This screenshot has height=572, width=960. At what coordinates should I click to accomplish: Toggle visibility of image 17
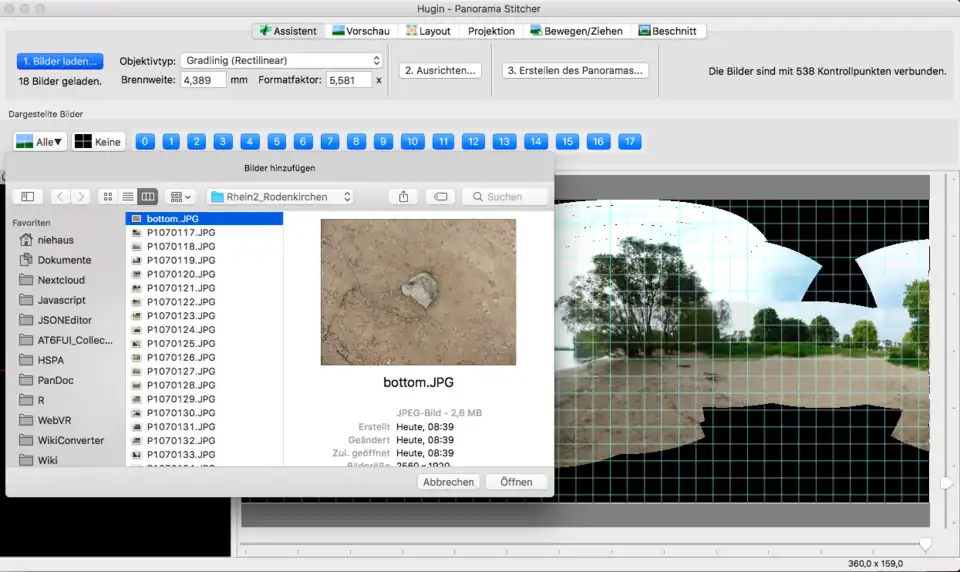[x=629, y=142]
